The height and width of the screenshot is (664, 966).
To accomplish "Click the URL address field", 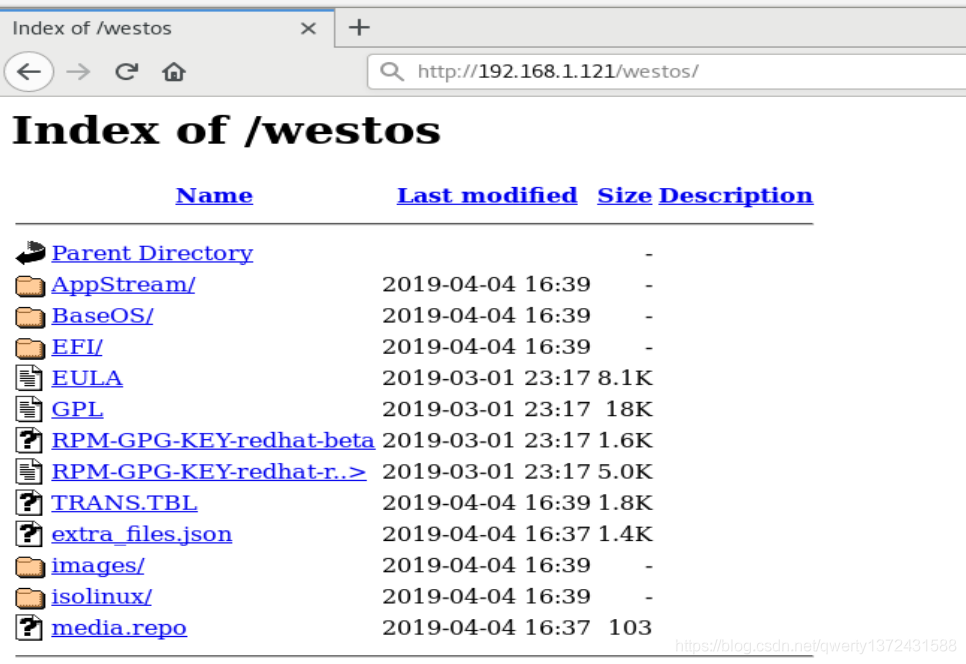I will point(667,71).
